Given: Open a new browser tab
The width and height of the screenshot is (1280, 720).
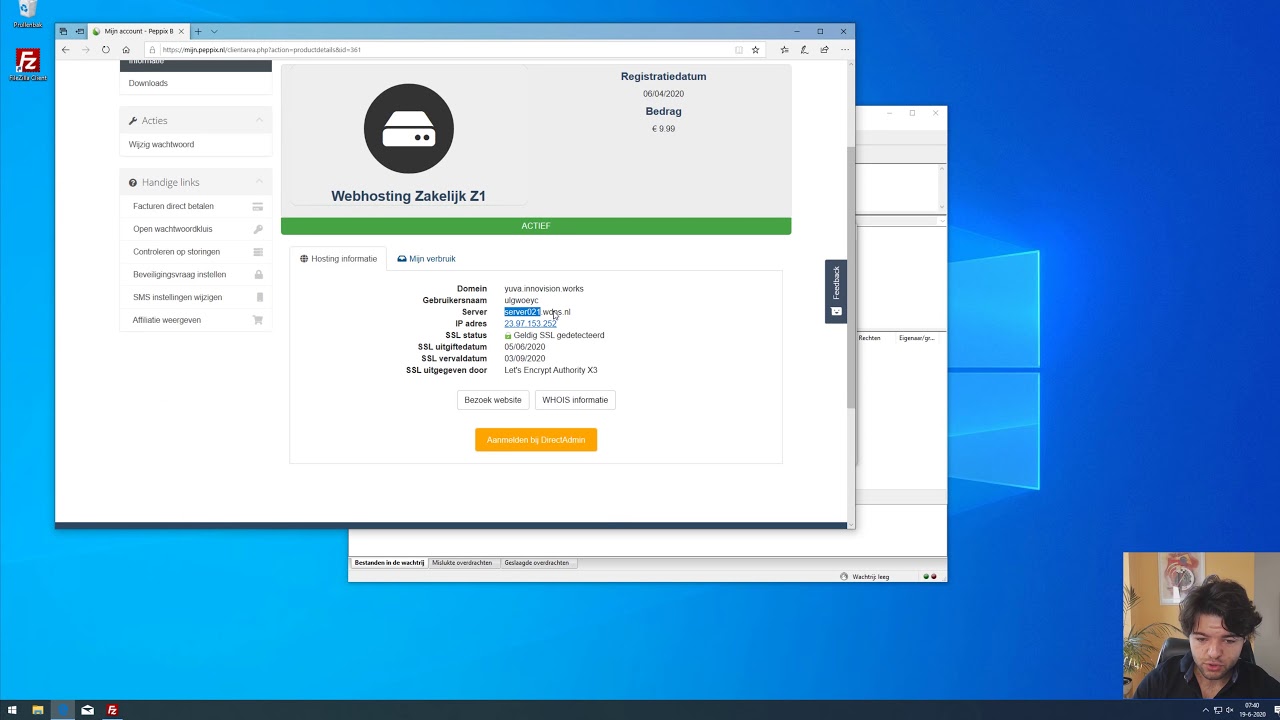Looking at the screenshot, I should click(198, 31).
